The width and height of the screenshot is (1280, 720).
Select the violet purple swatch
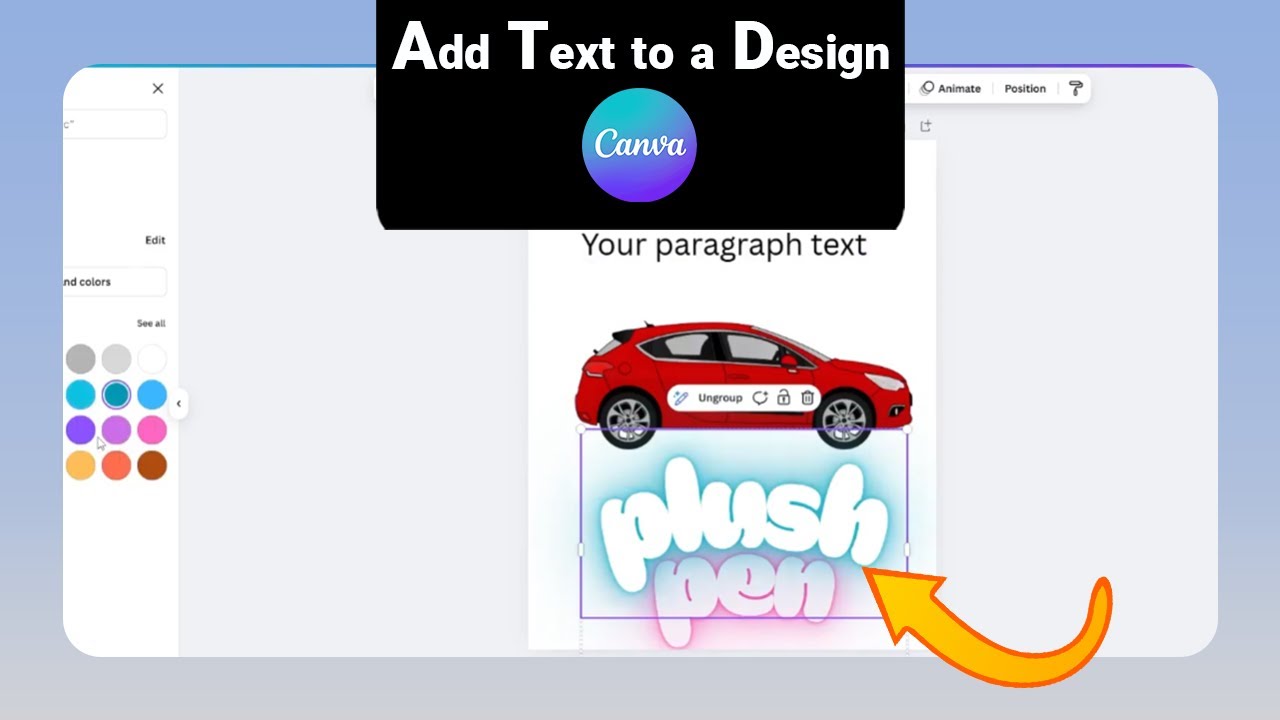pos(81,430)
